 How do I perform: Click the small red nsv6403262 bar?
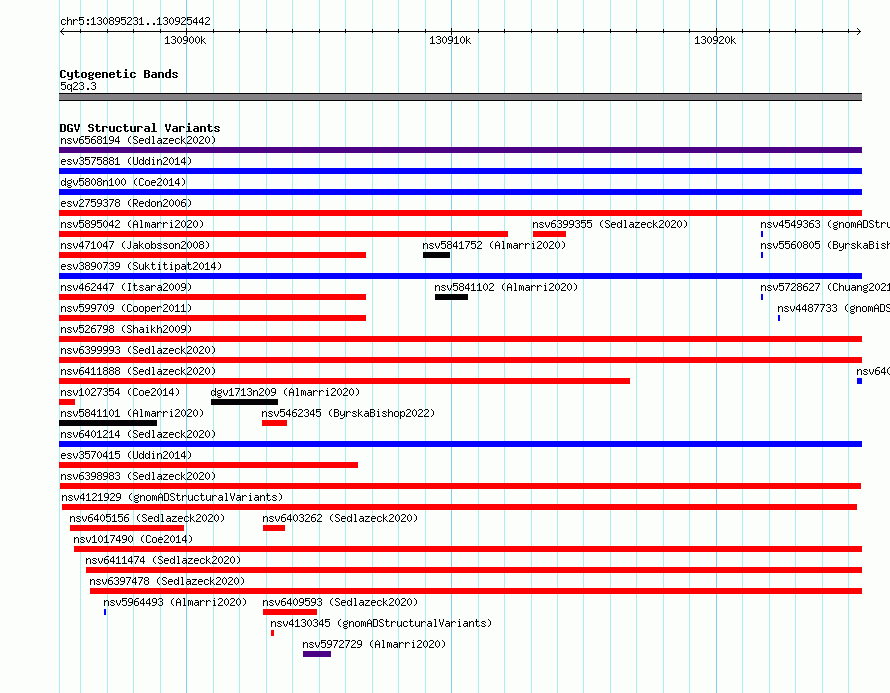274,528
